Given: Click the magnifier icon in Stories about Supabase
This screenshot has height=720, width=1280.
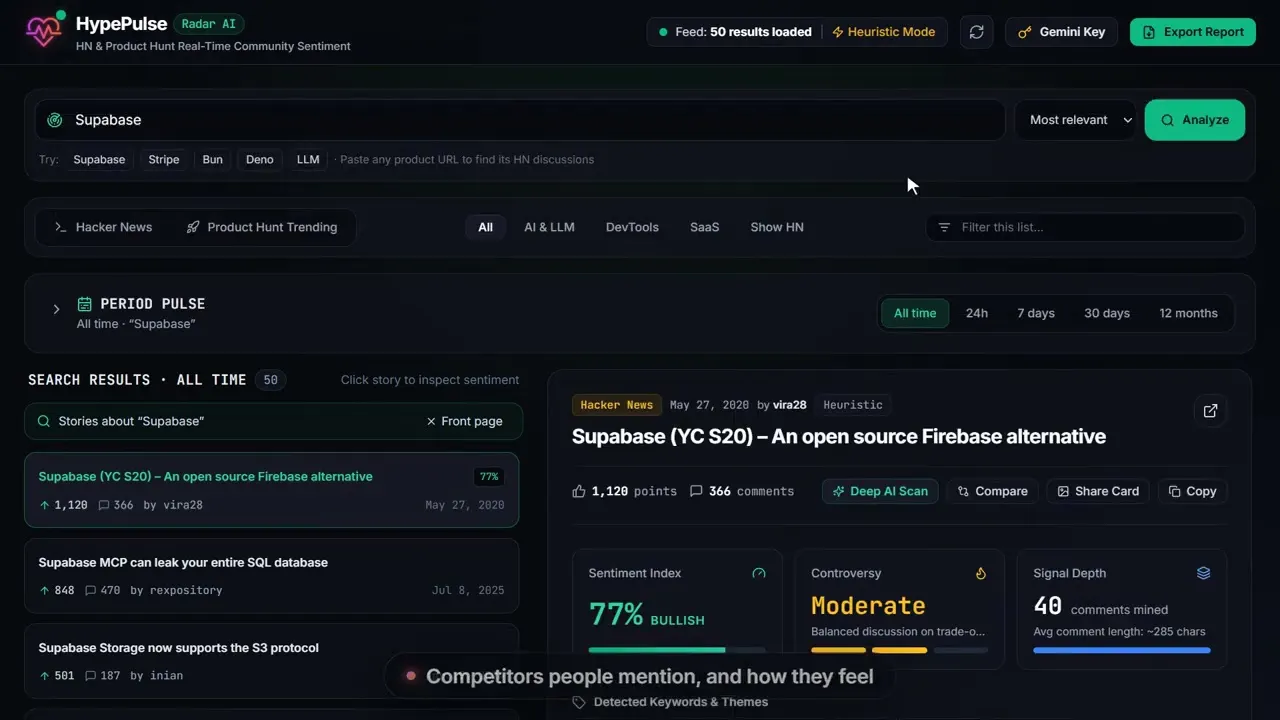Looking at the screenshot, I should 44,421.
